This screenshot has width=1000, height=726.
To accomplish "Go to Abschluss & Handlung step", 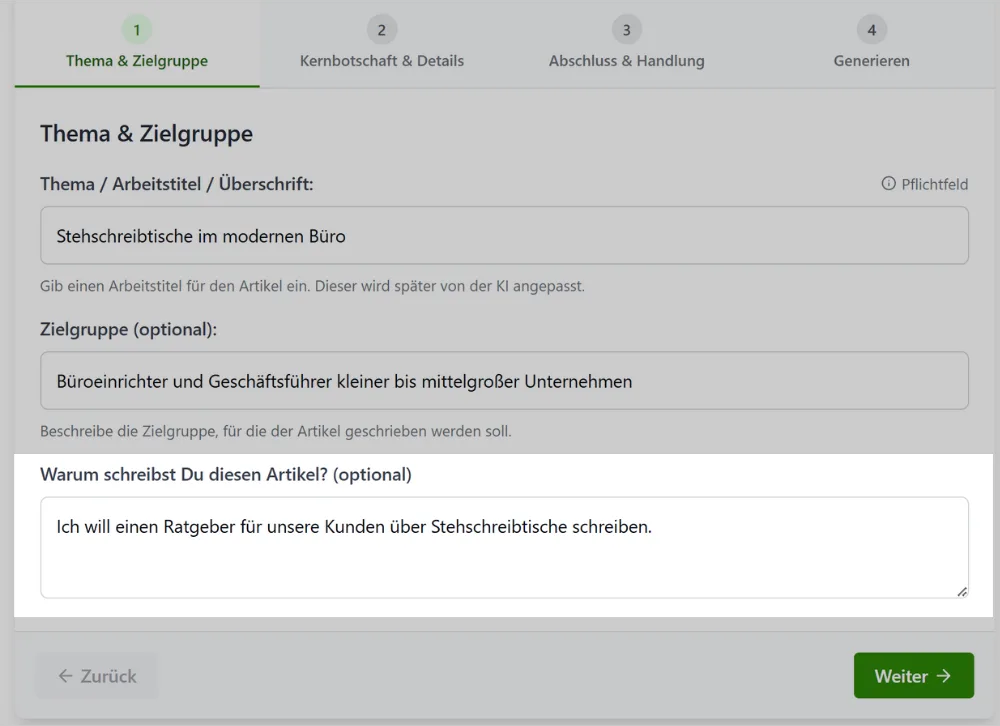I will point(626,44).
